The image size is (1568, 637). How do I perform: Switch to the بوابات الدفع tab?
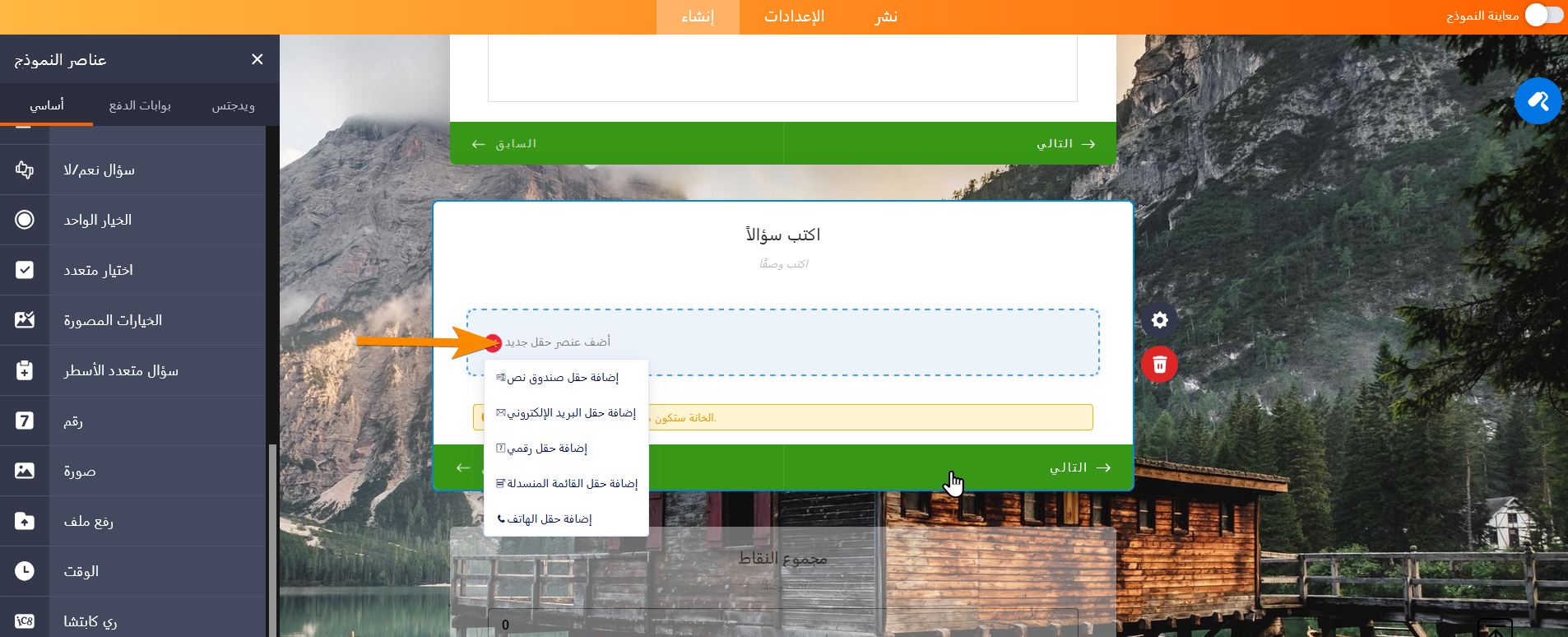pos(140,105)
